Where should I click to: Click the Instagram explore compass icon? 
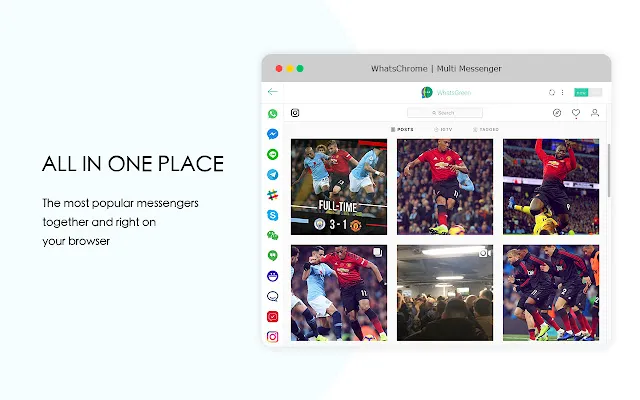tap(557, 113)
